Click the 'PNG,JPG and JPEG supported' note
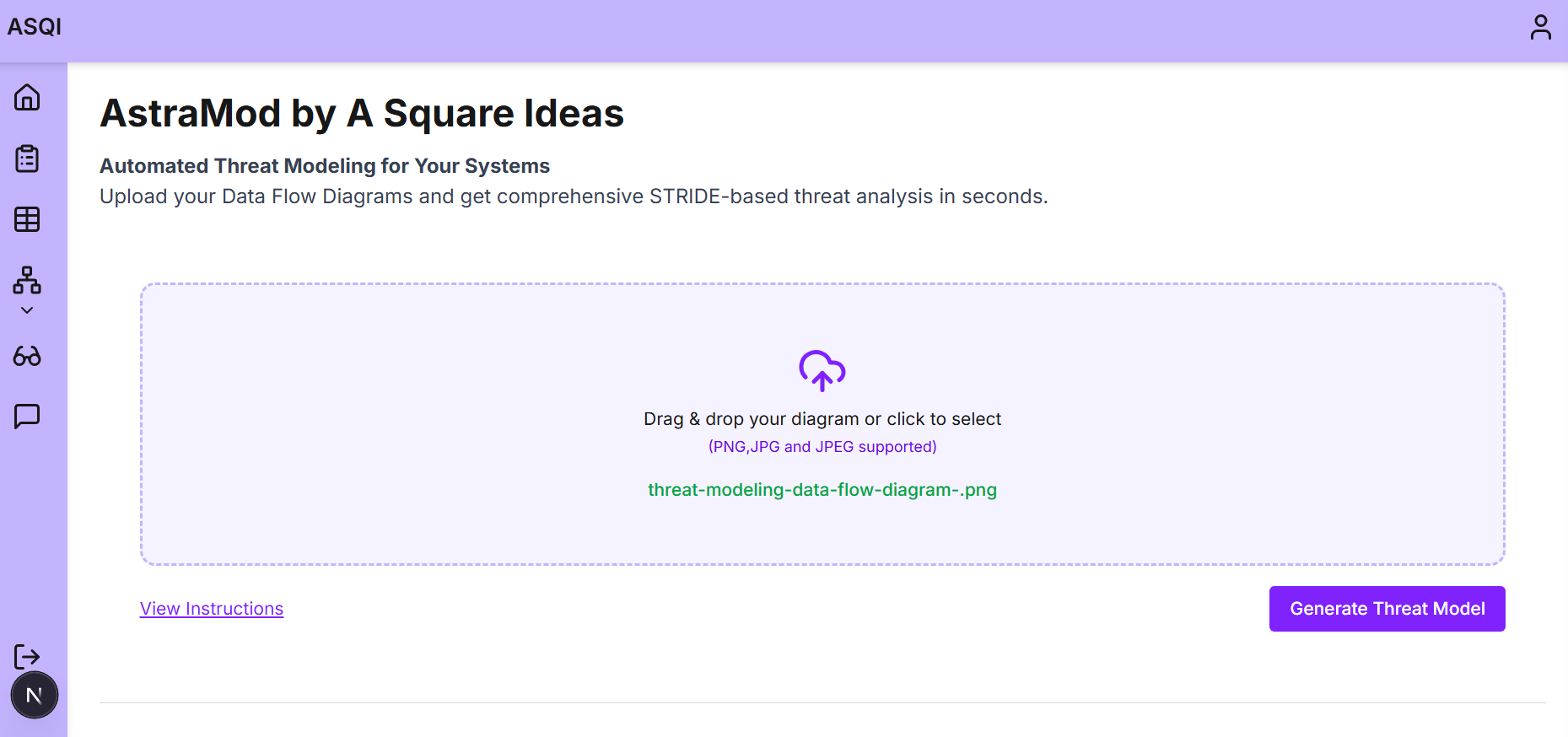This screenshot has height=737, width=1568. [x=822, y=447]
